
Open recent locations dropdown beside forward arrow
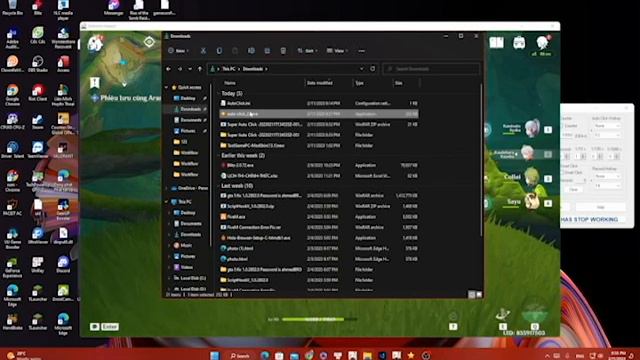(190, 69)
